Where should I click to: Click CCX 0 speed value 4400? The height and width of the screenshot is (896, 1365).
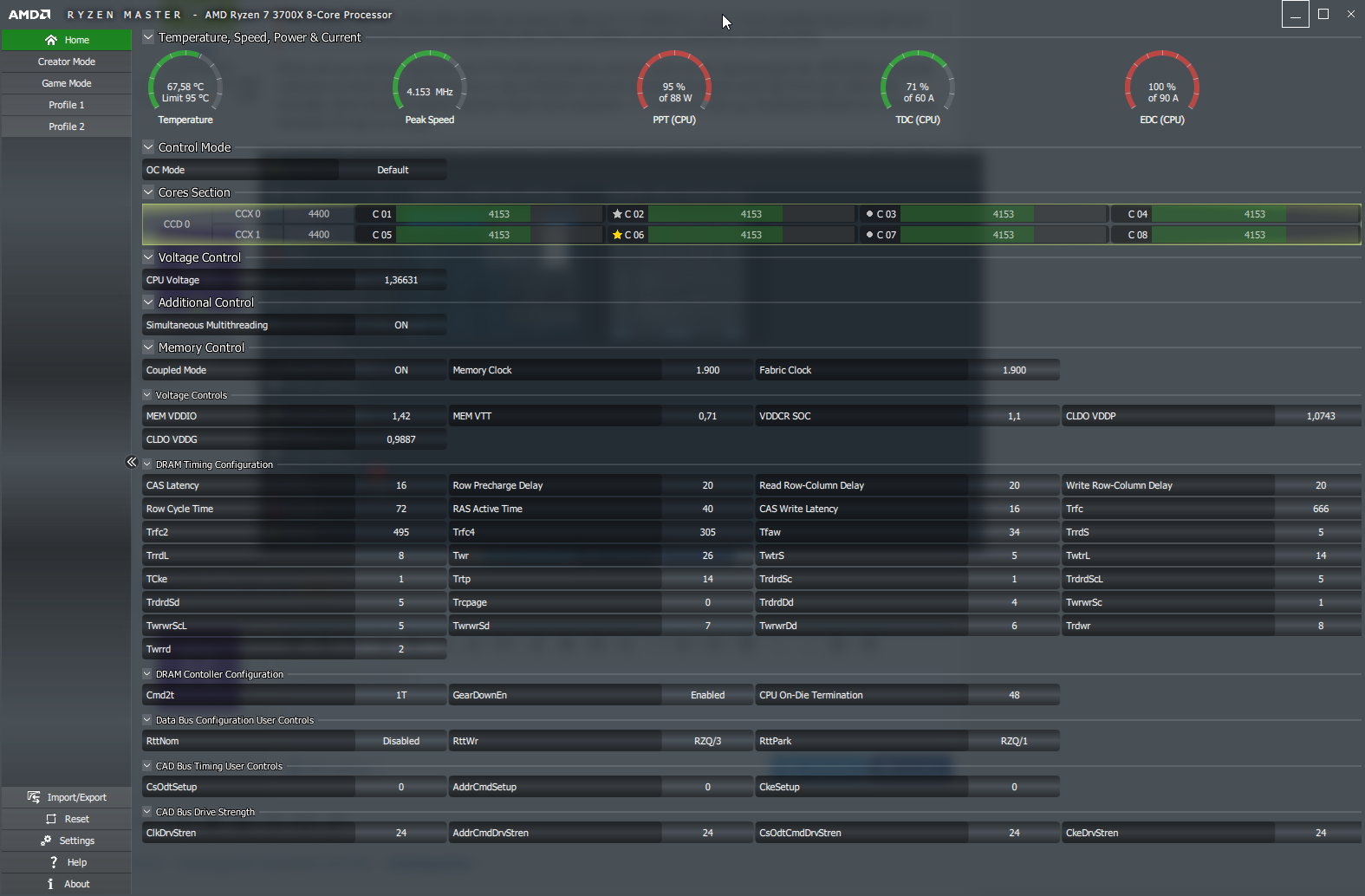pos(319,214)
